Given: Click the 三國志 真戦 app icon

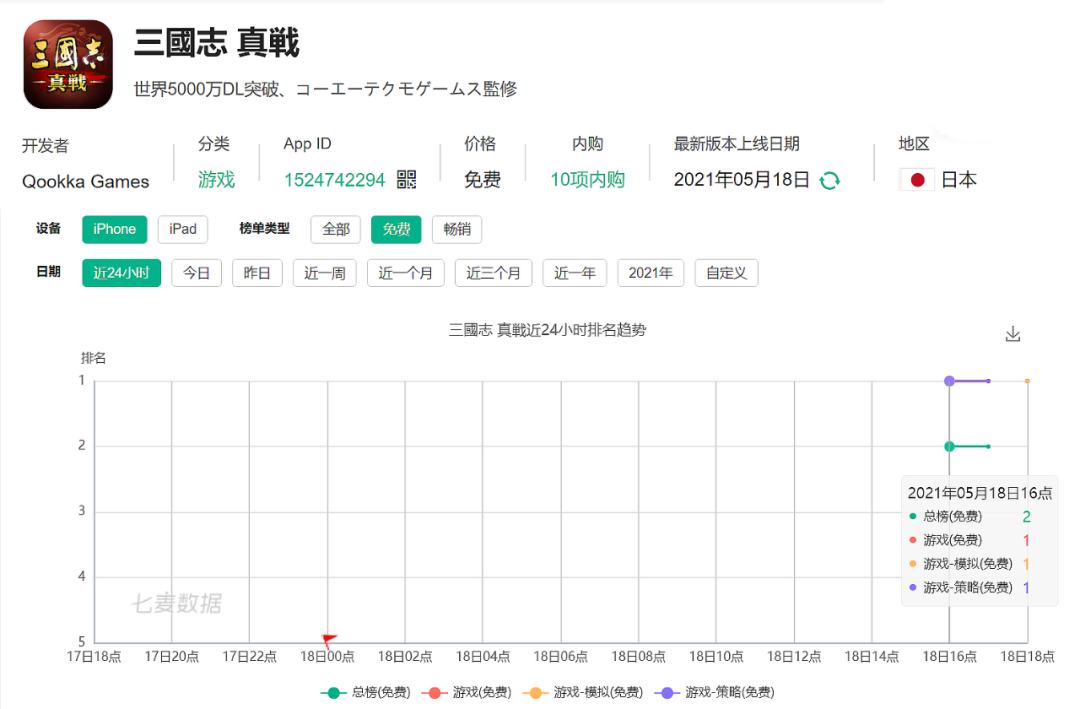Looking at the screenshot, I should point(68,64).
